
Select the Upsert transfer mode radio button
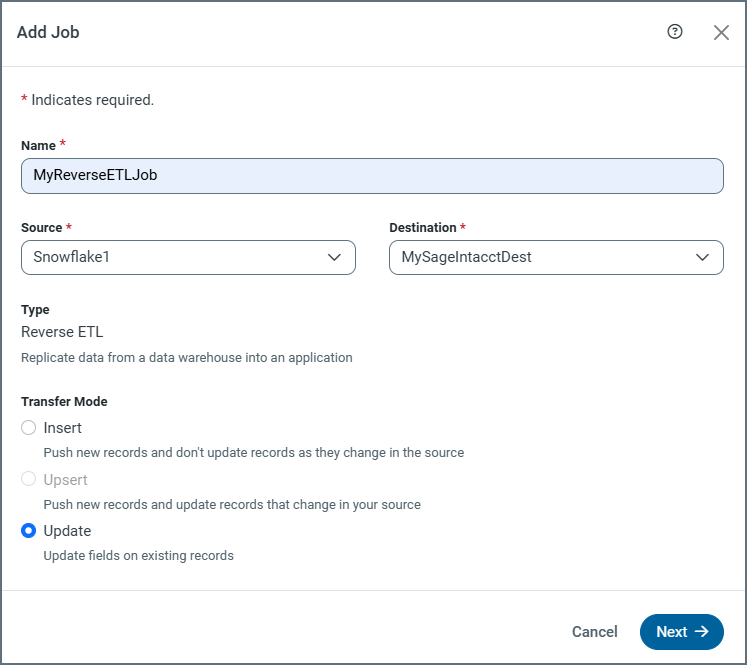(29, 480)
